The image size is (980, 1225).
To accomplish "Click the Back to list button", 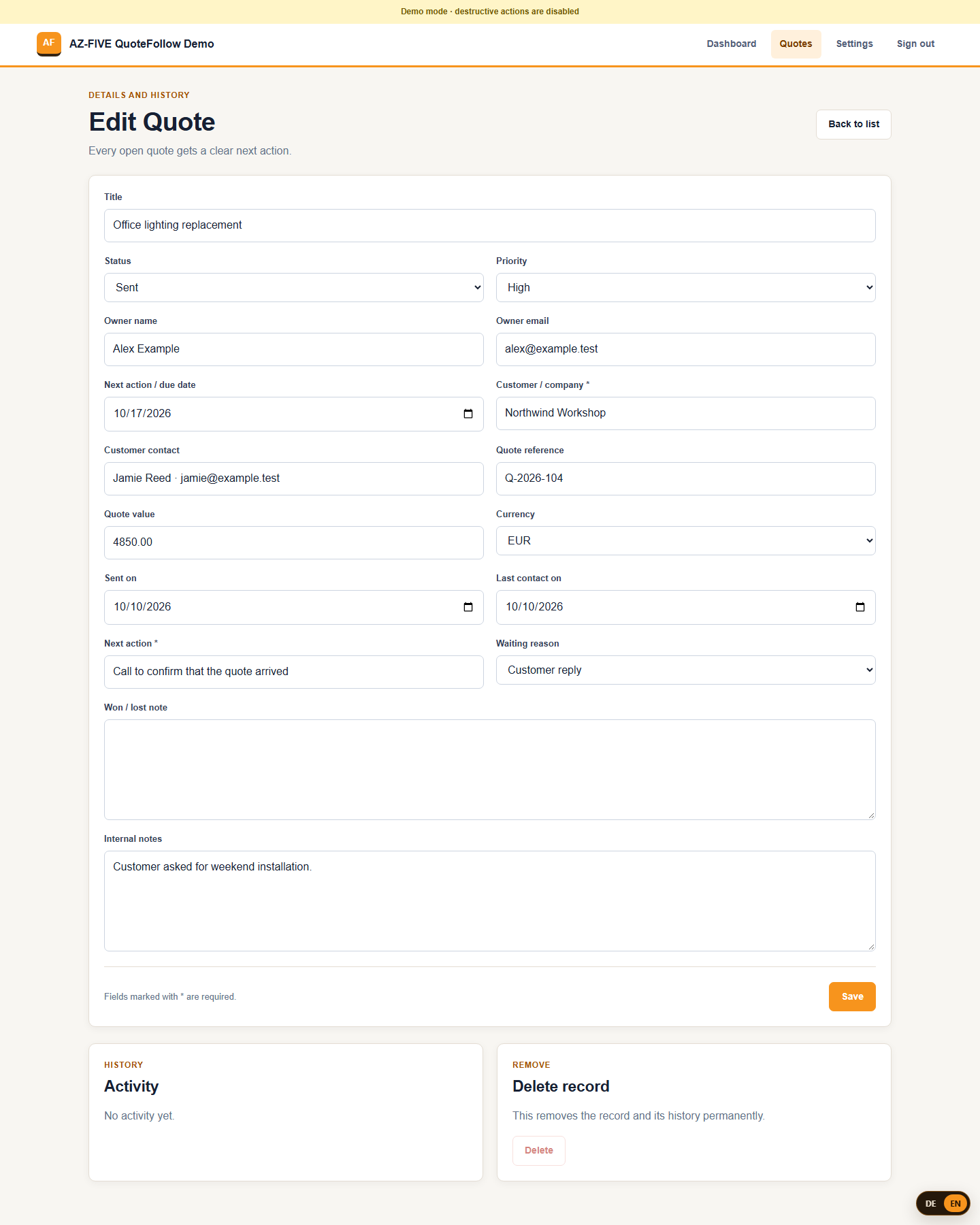I will [854, 125].
